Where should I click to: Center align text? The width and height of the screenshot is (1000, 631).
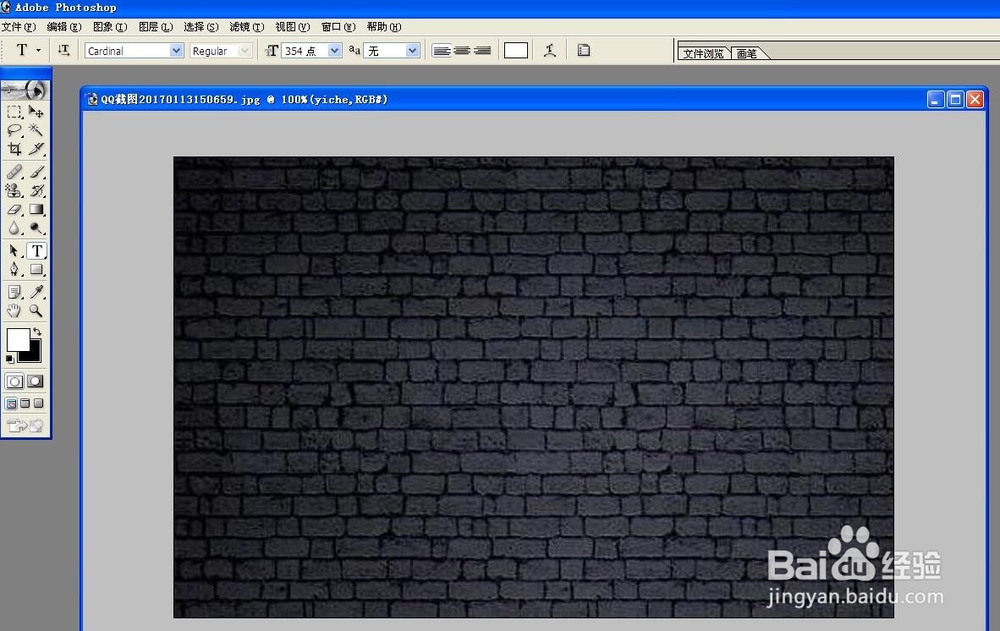pyautogui.click(x=462, y=50)
